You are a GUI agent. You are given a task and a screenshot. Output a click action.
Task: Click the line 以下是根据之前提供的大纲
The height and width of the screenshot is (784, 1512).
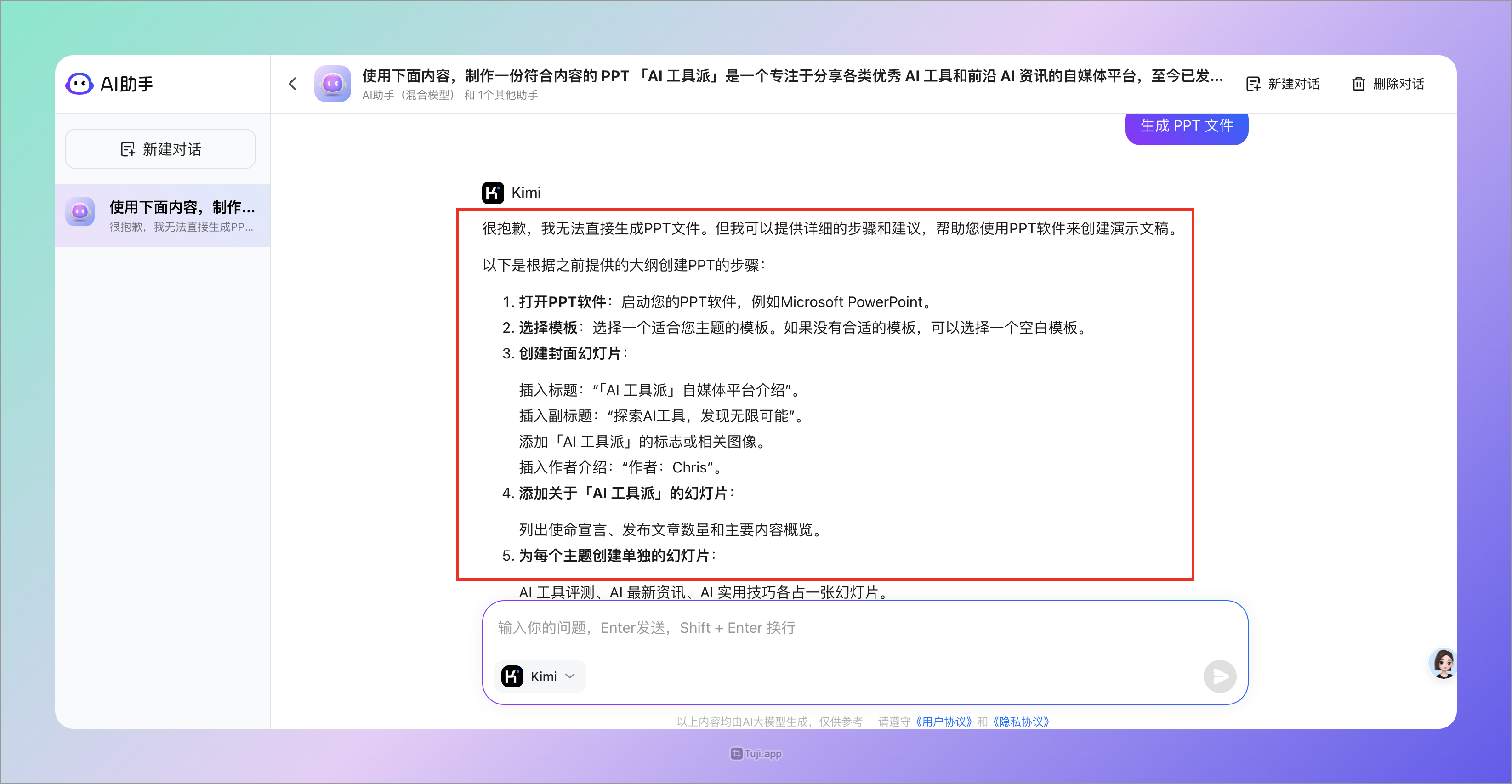click(624, 265)
